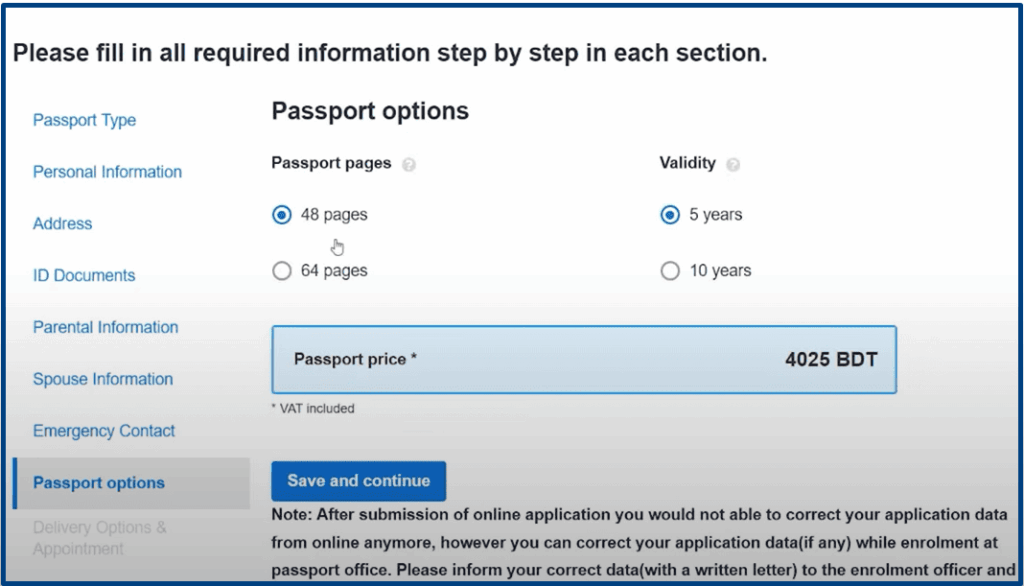
Task: Switch to Parental Information section
Action: (105, 327)
